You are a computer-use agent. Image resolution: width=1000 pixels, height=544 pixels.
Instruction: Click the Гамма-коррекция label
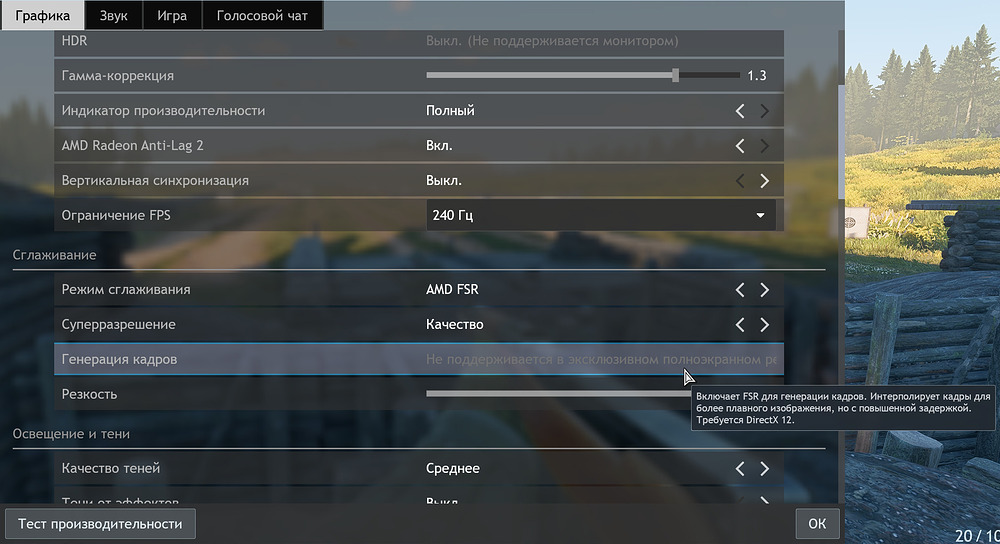117,76
